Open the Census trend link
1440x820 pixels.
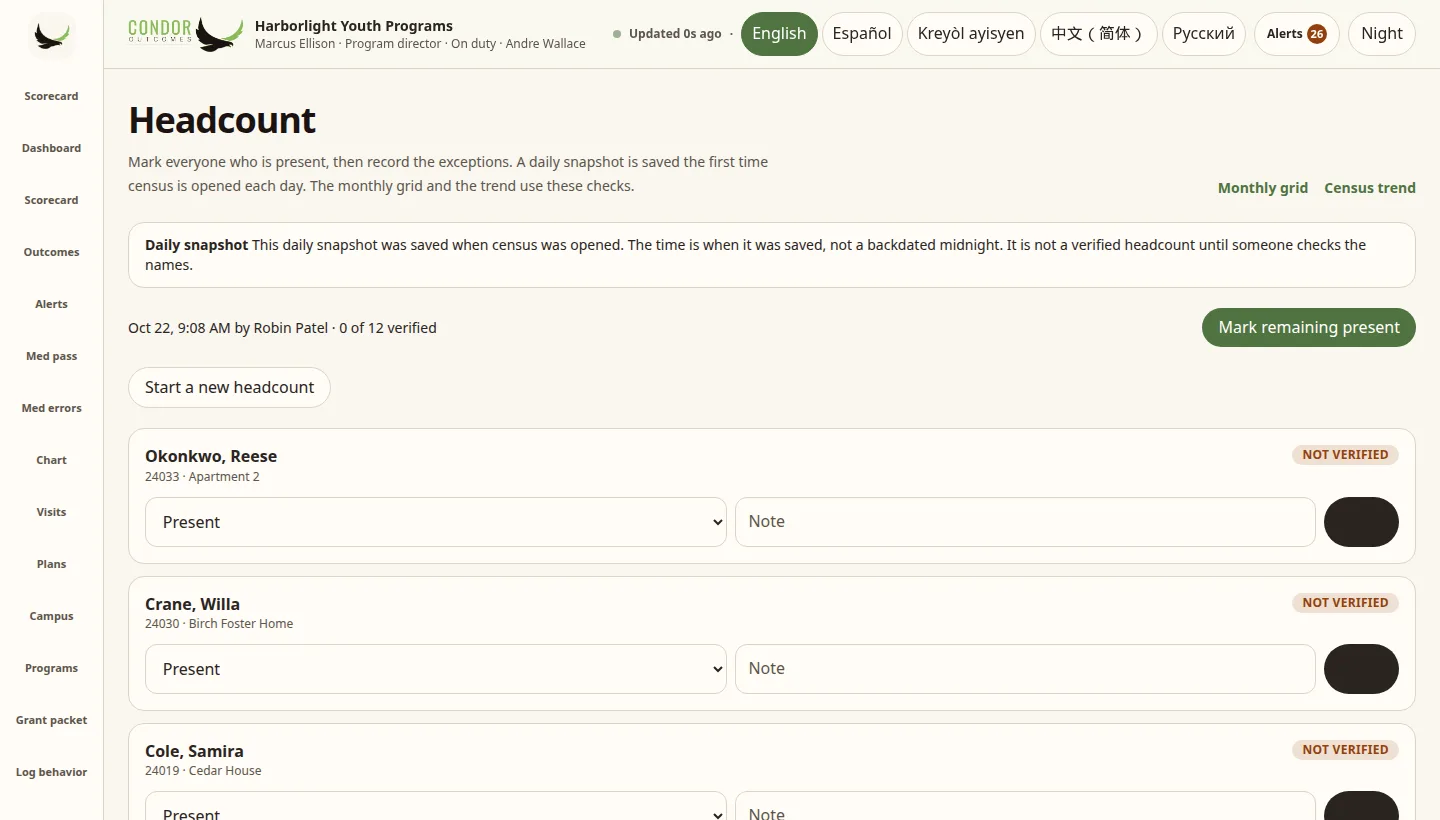tap(1370, 188)
